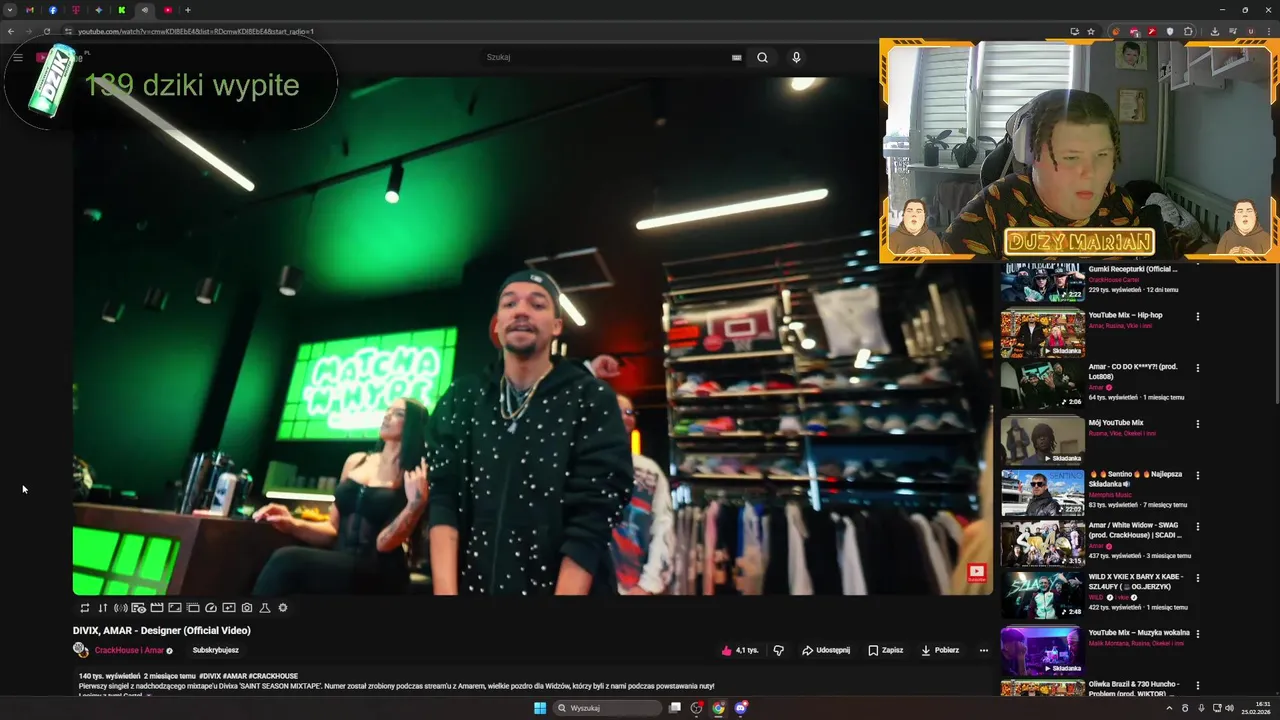Click the YouTube search magnifier button
1280x720 pixels.
point(762,57)
